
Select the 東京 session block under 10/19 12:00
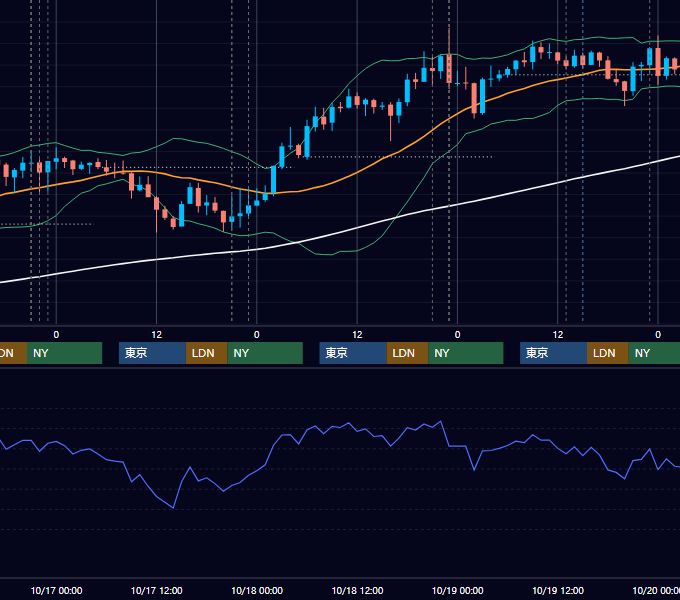553,353
